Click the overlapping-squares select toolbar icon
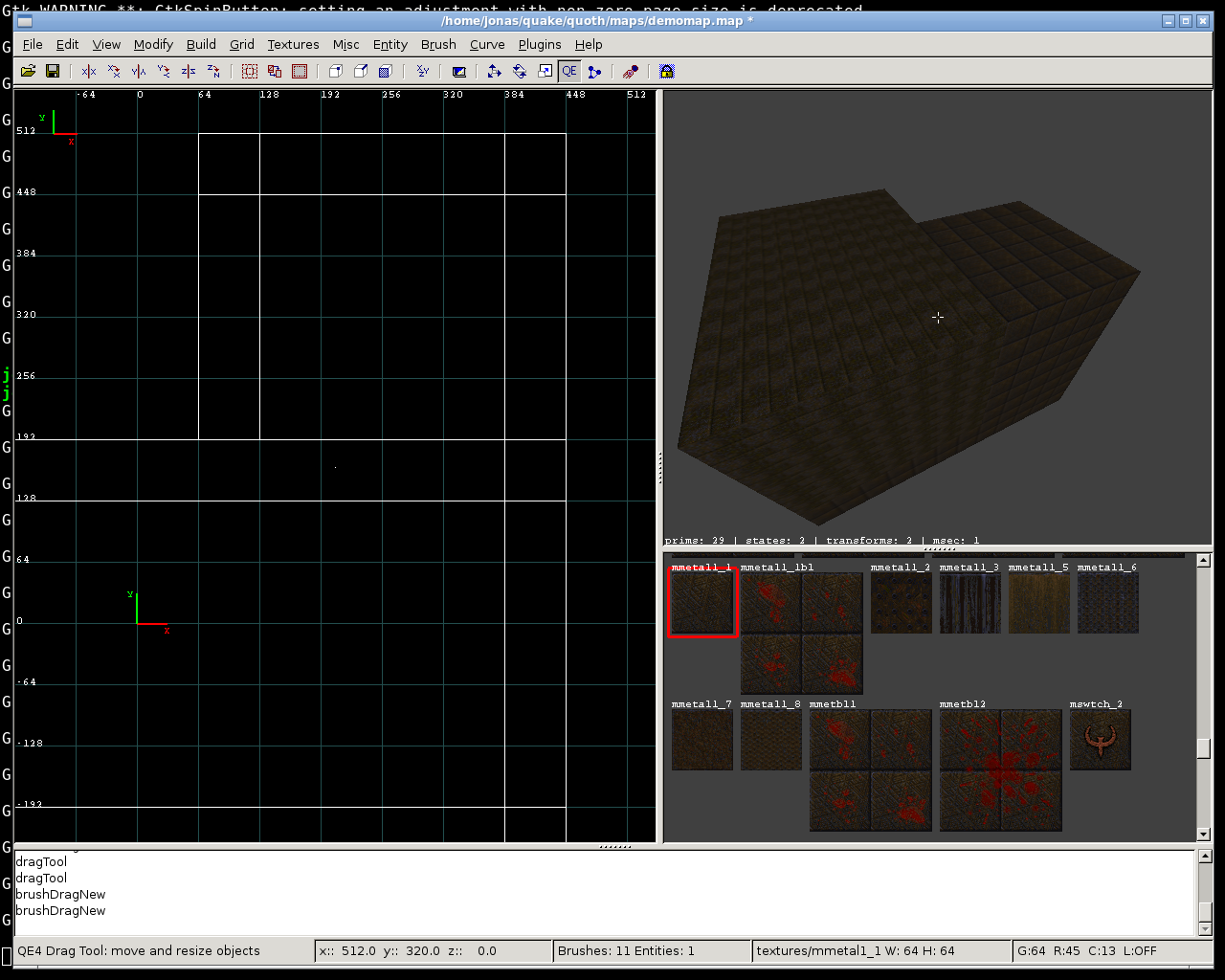The height and width of the screenshot is (980, 1225). (x=275, y=71)
